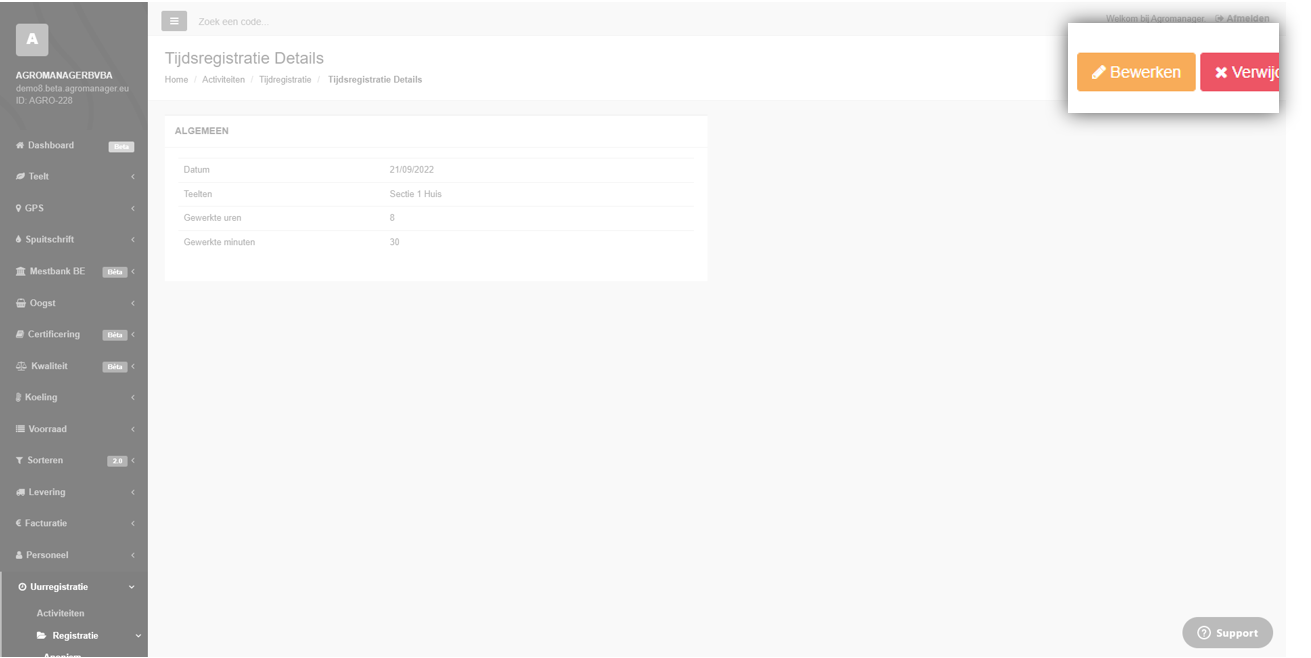The image size is (1311, 658).
Task: Click the Mestbank BE bank icon
Action: coord(21,272)
